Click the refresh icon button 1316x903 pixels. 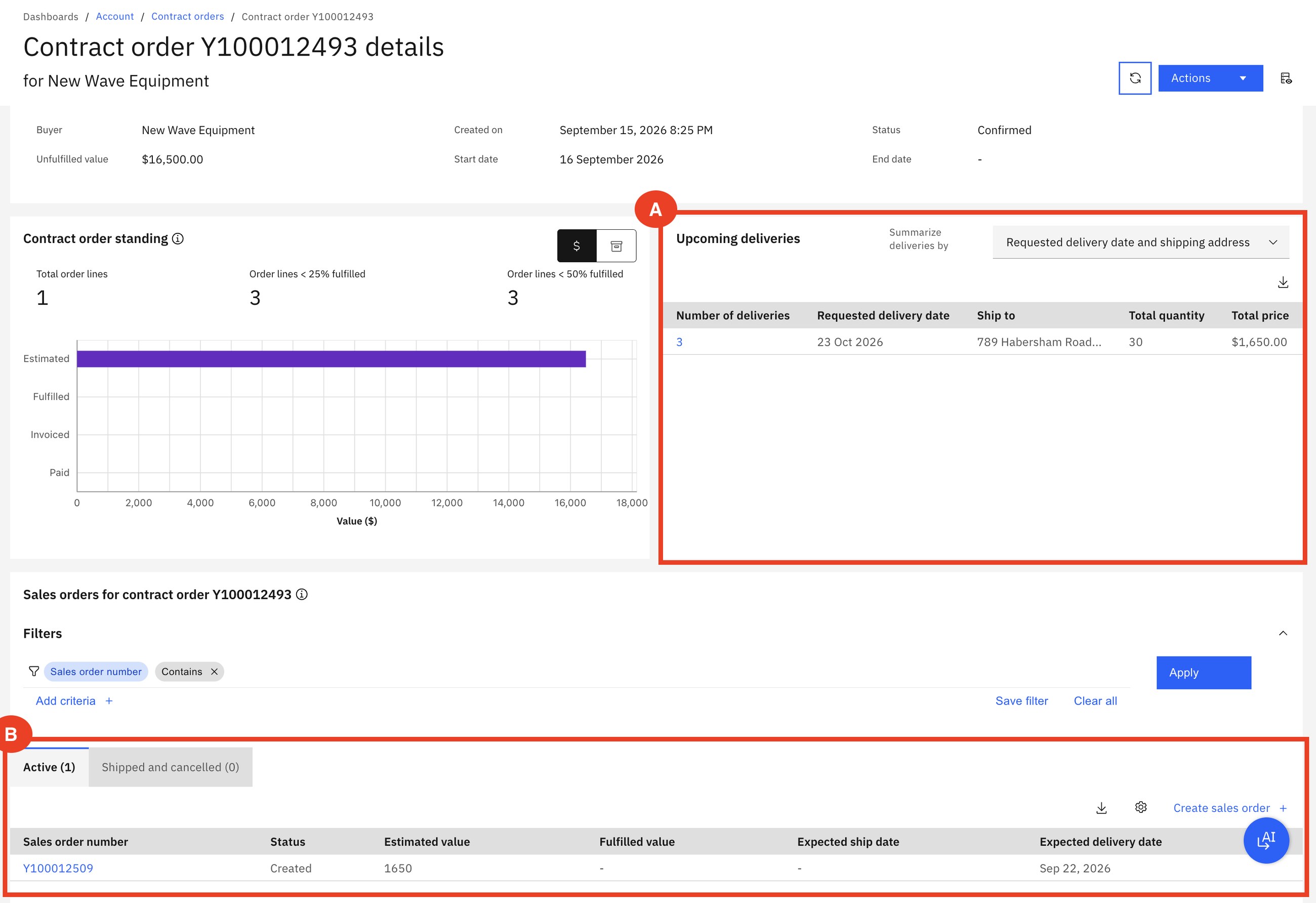1135,78
